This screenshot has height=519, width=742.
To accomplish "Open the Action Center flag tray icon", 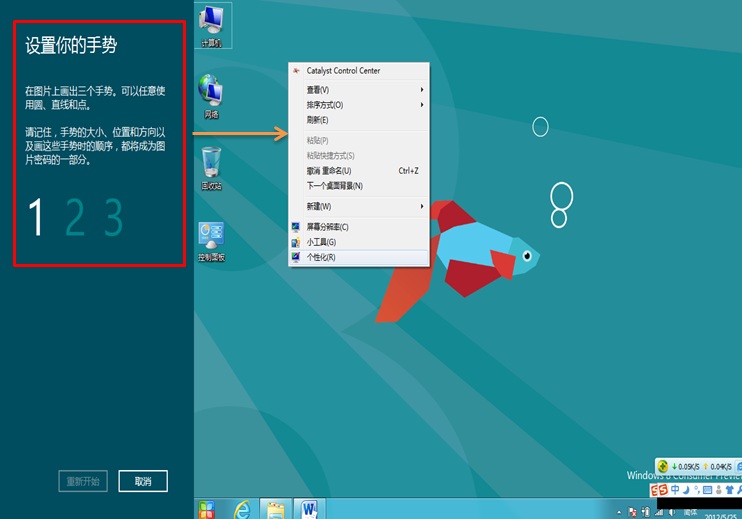I will 632,512.
